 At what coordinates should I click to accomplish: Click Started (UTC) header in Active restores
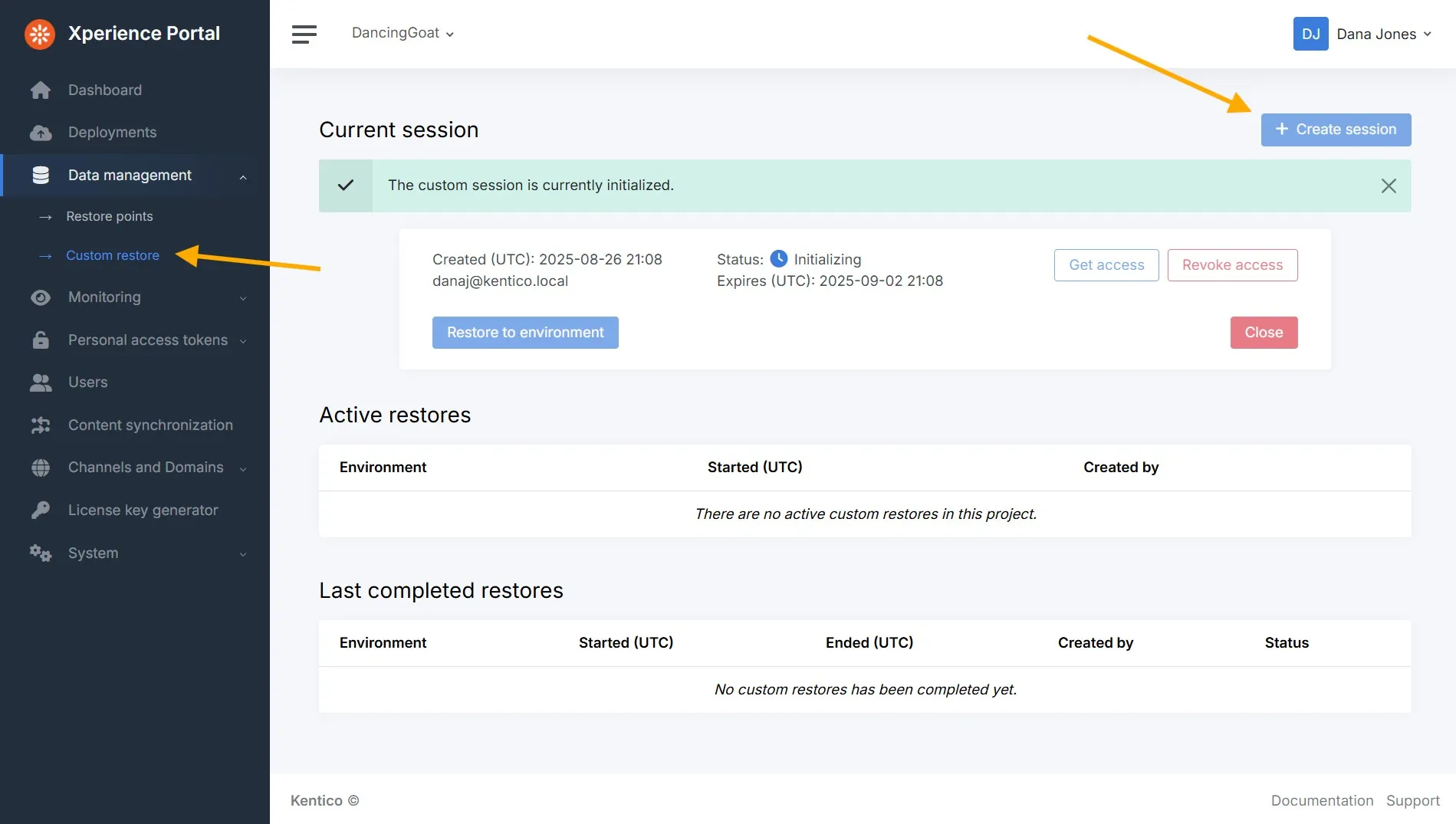click(754, 468)
